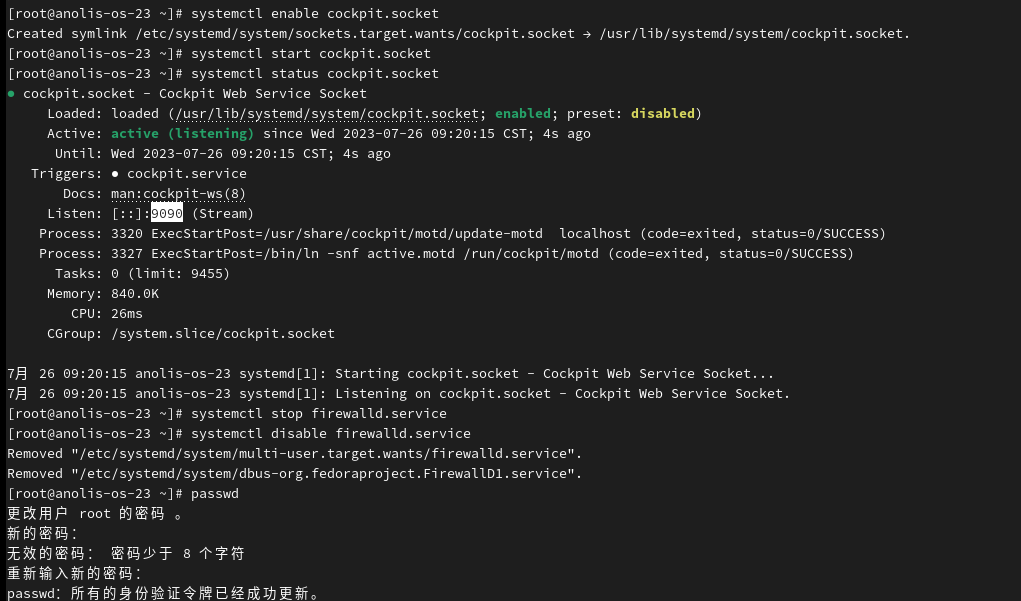Click the Memory value 840.0K

(135, 294)
